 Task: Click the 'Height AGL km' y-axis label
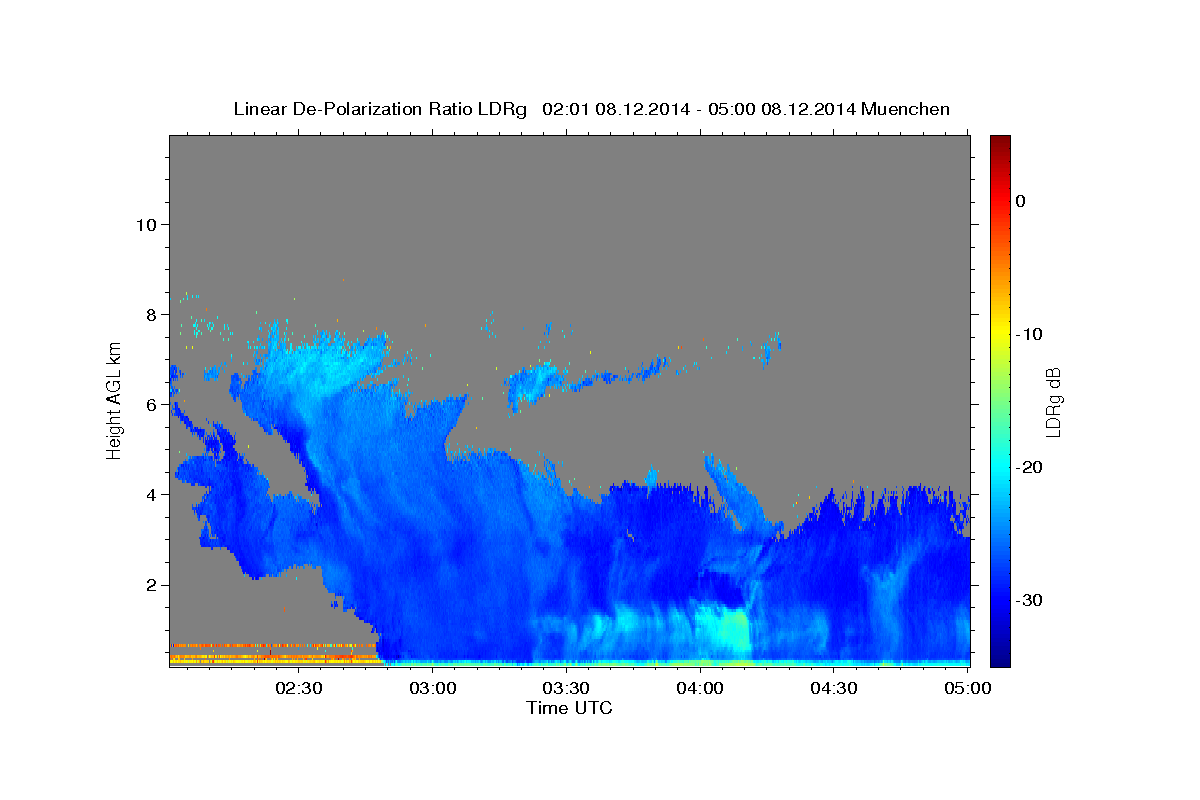coord(114,401)
